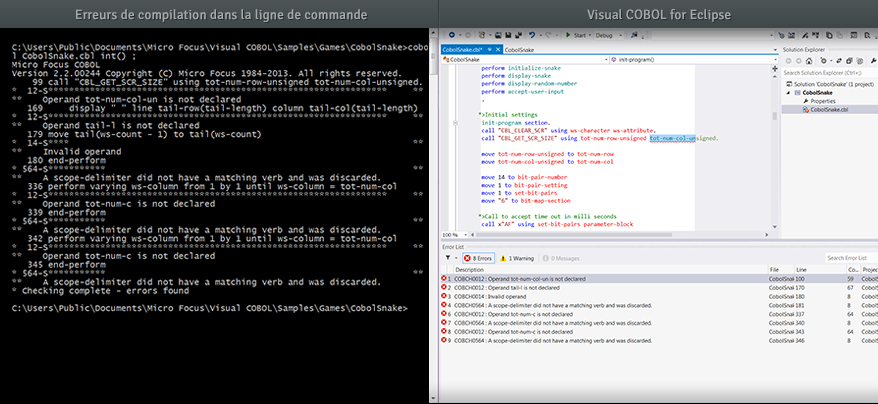Toggle the 8 Errors filter
This screenshot has width=878, height=404.
click(479, 257)
